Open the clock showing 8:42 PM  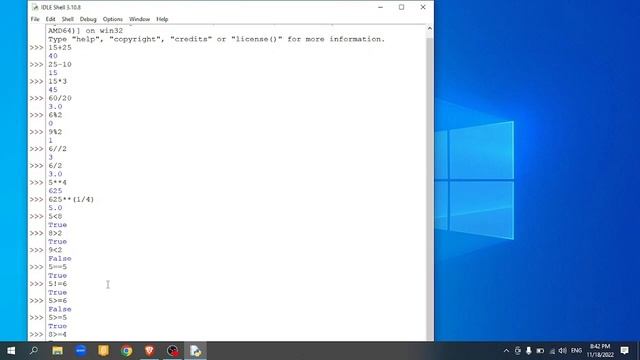(600, 351)
